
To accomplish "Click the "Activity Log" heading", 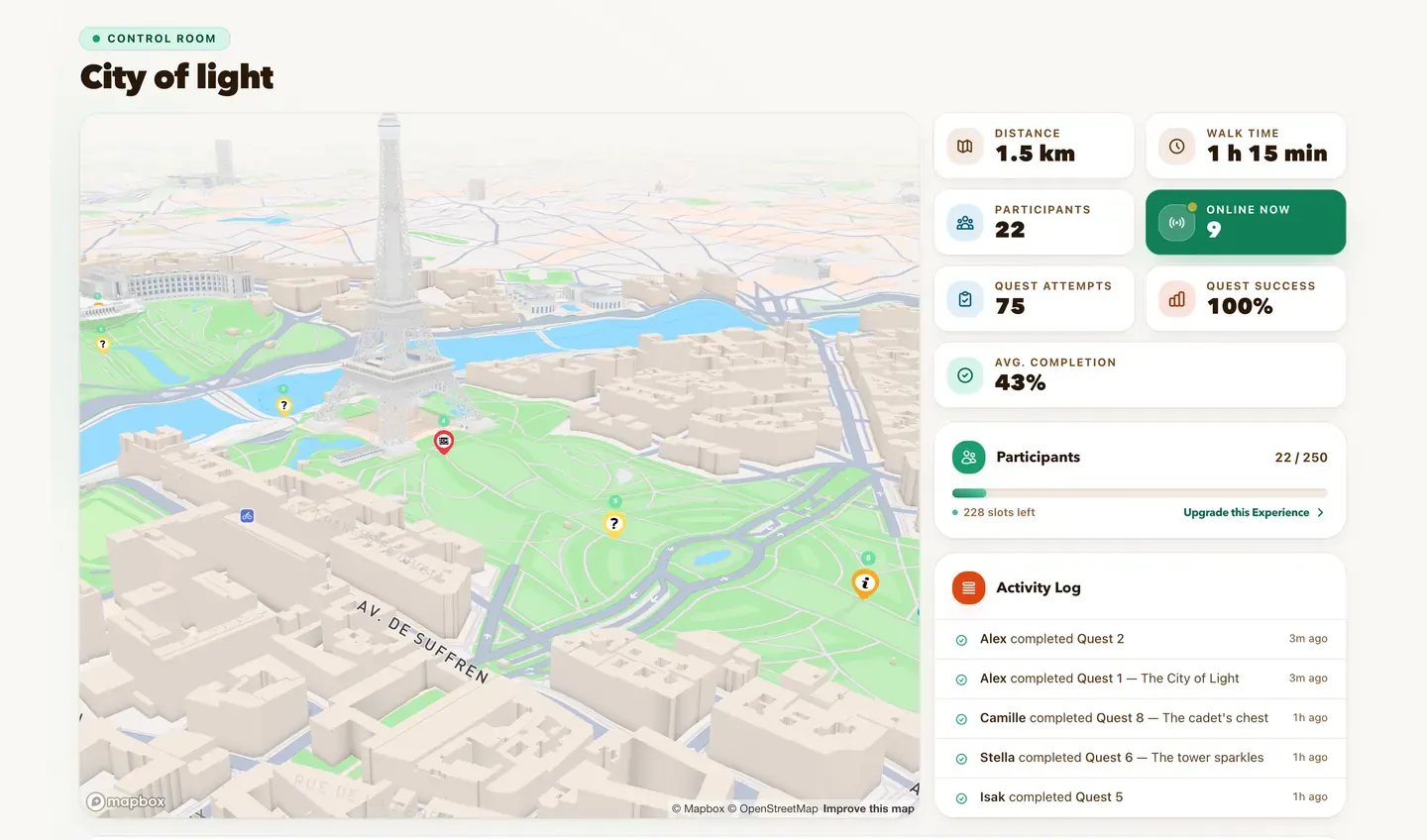I will pyautogui.click(x=1039, y=587).
